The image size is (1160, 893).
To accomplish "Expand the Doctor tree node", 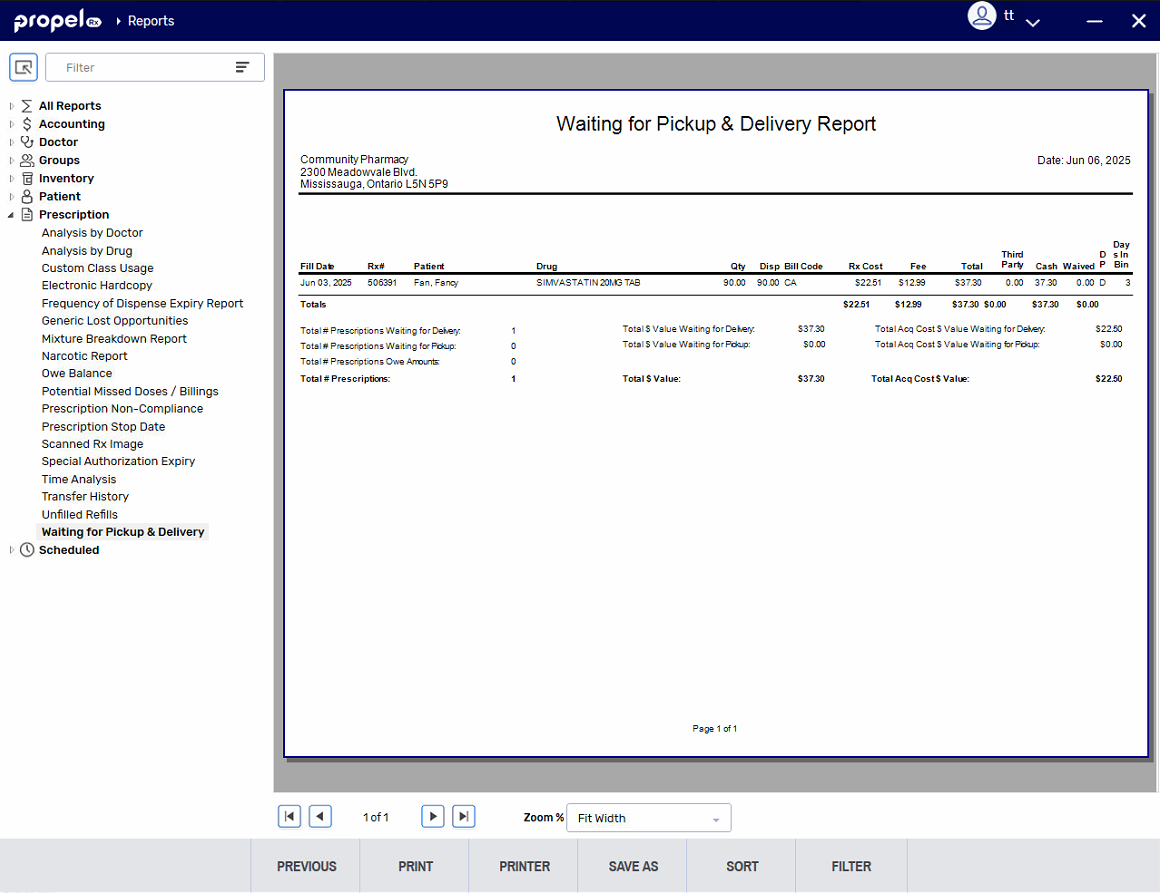I will 11,142.
